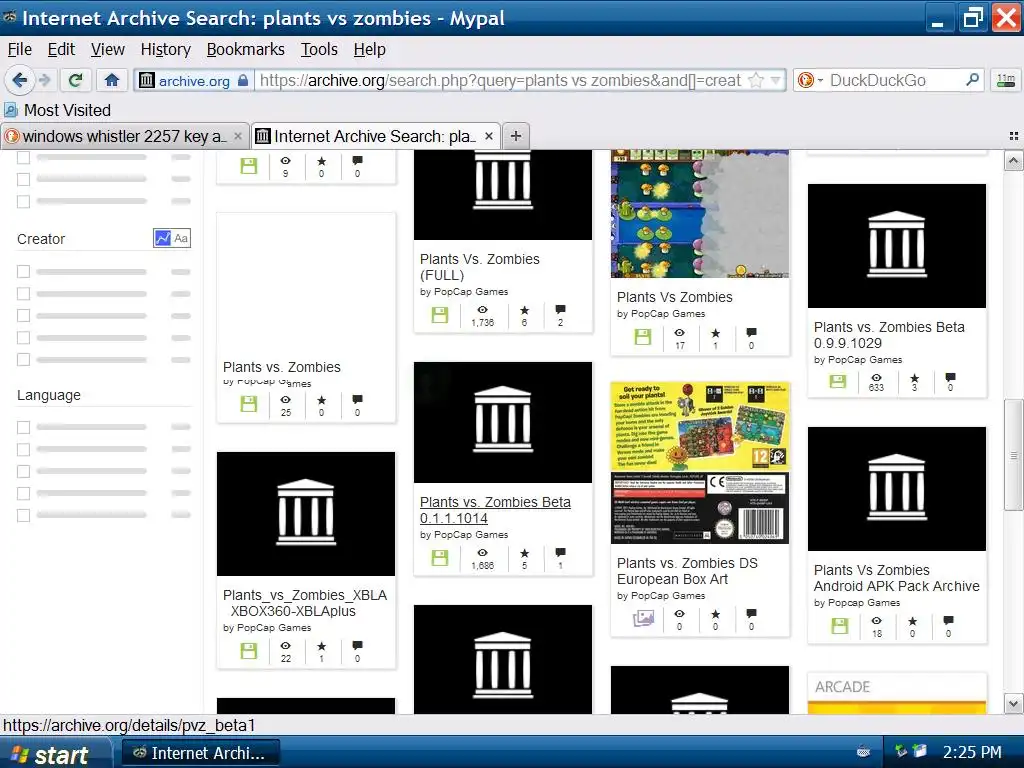Open the View menu
The width and height of the screenshot is (1024, 768).
(x=108, y=50)
